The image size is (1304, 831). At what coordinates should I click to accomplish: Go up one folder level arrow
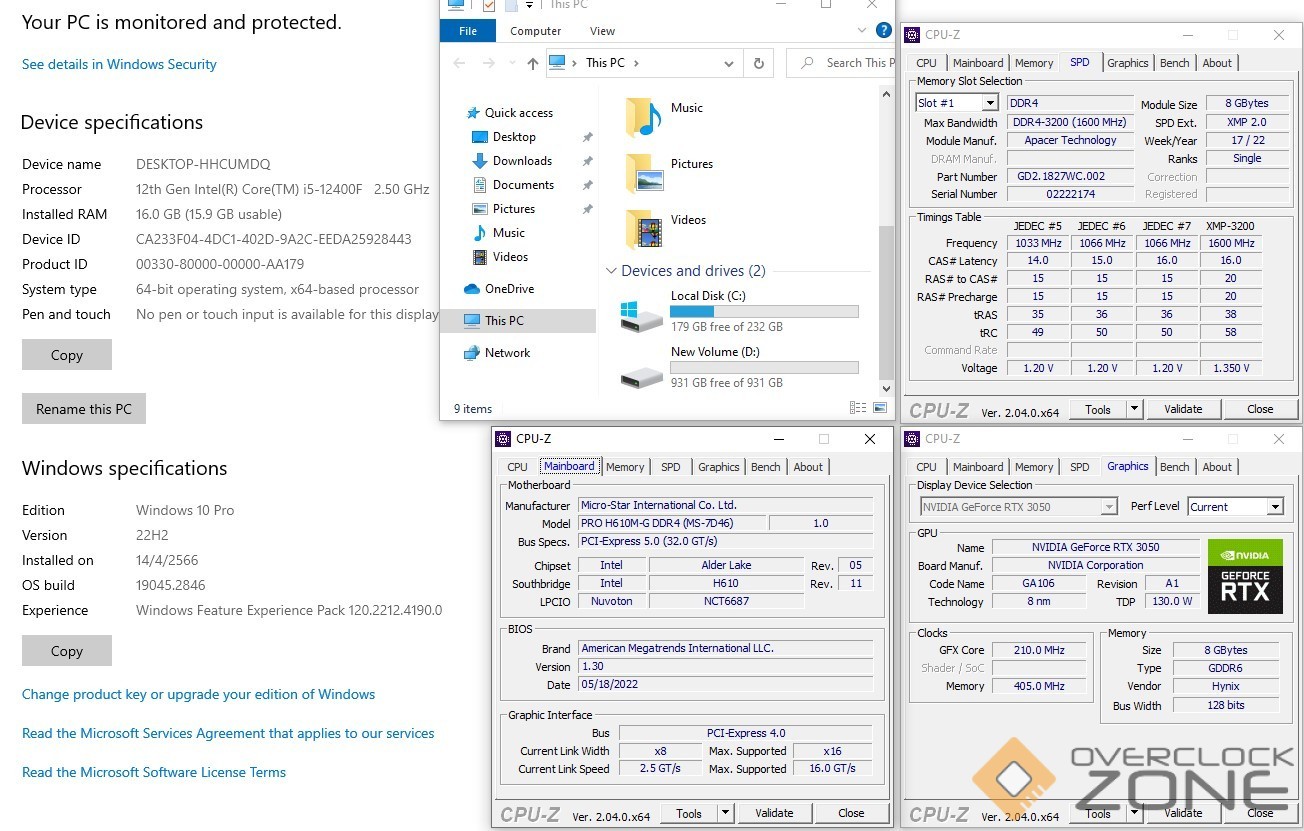[x=532, y=63]
